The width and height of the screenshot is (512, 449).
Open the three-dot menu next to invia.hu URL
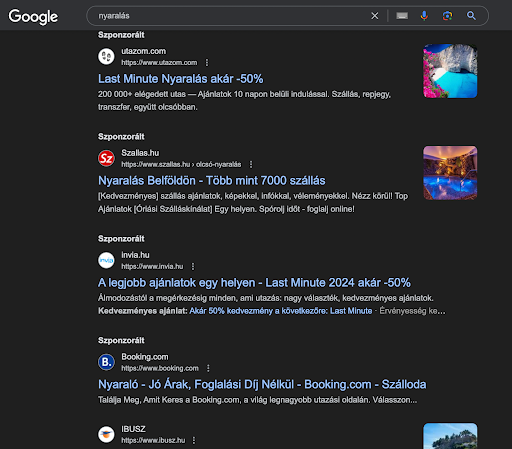pos(193,266)
